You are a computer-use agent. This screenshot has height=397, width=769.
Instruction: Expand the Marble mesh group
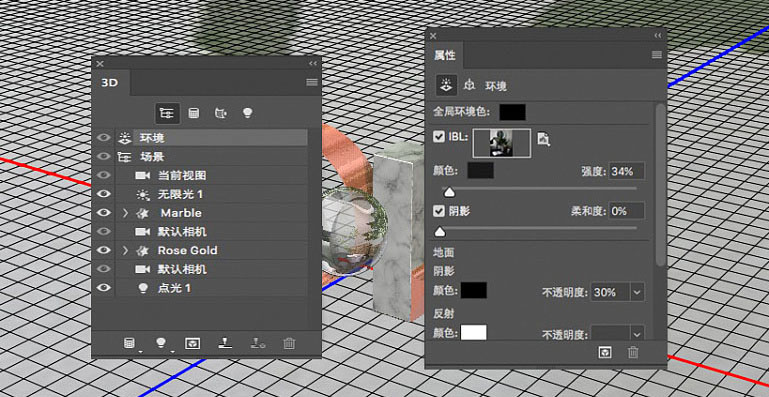[125, 213]
